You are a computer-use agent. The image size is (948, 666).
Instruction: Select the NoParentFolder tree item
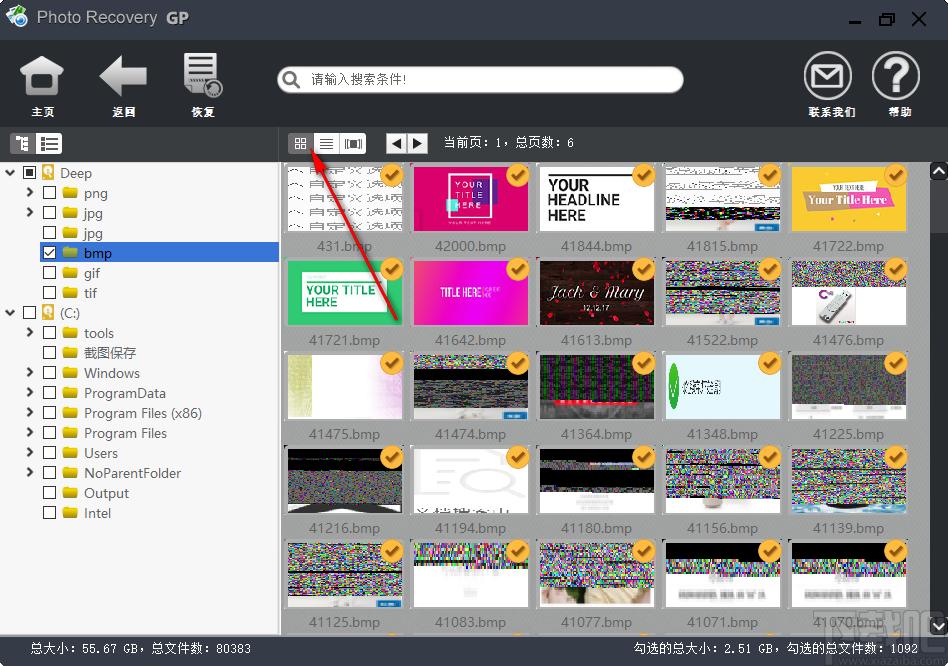(x=132, y=473)
